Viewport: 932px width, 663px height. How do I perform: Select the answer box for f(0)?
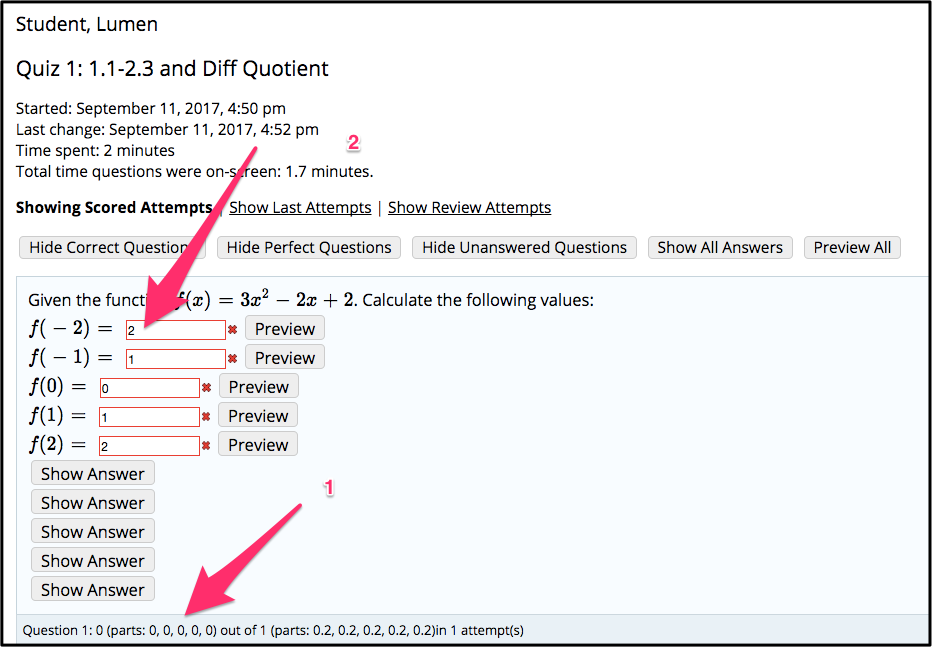pos(148,387)
